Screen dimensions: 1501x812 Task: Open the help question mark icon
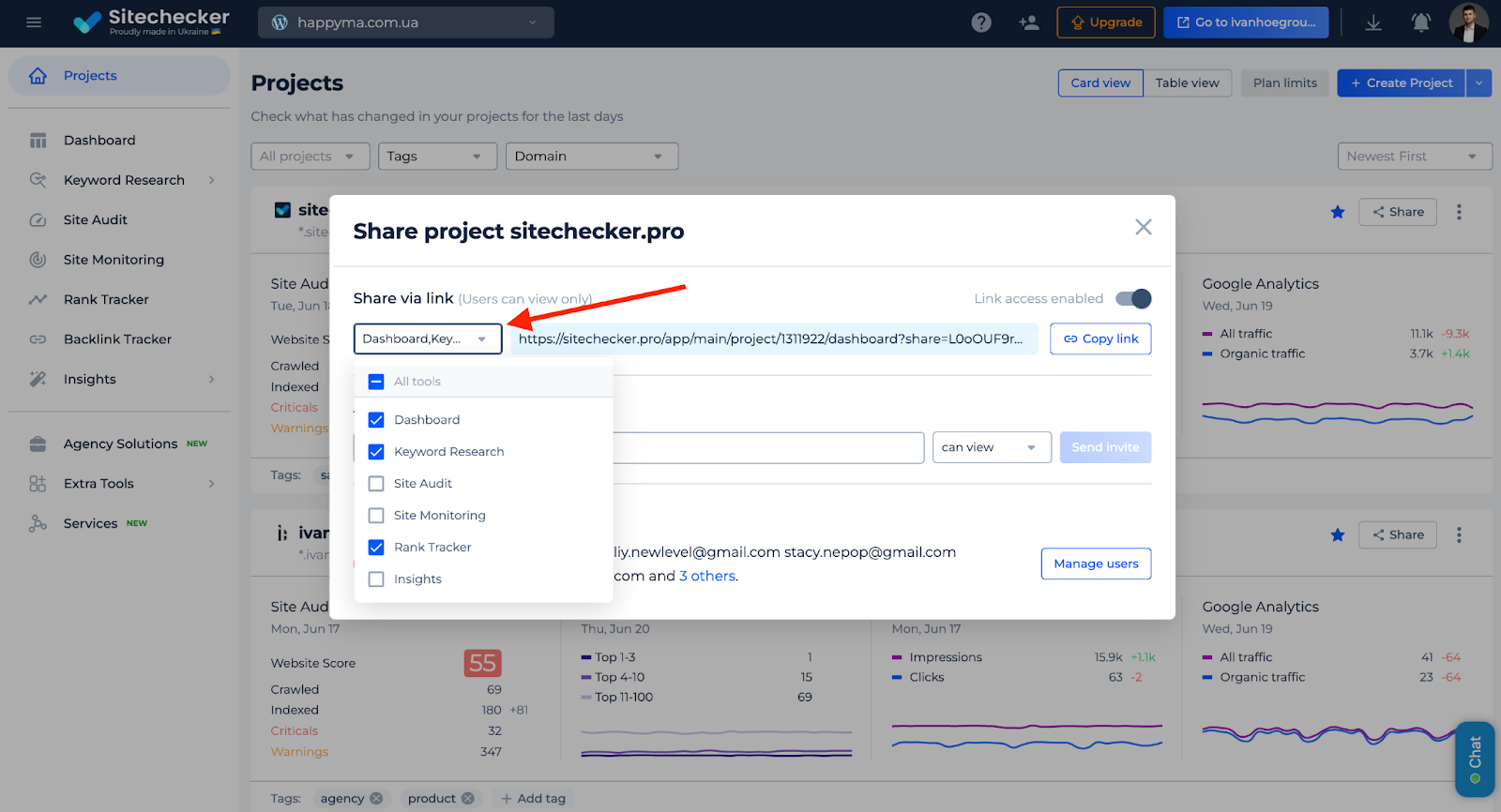(x=981, y=23)
